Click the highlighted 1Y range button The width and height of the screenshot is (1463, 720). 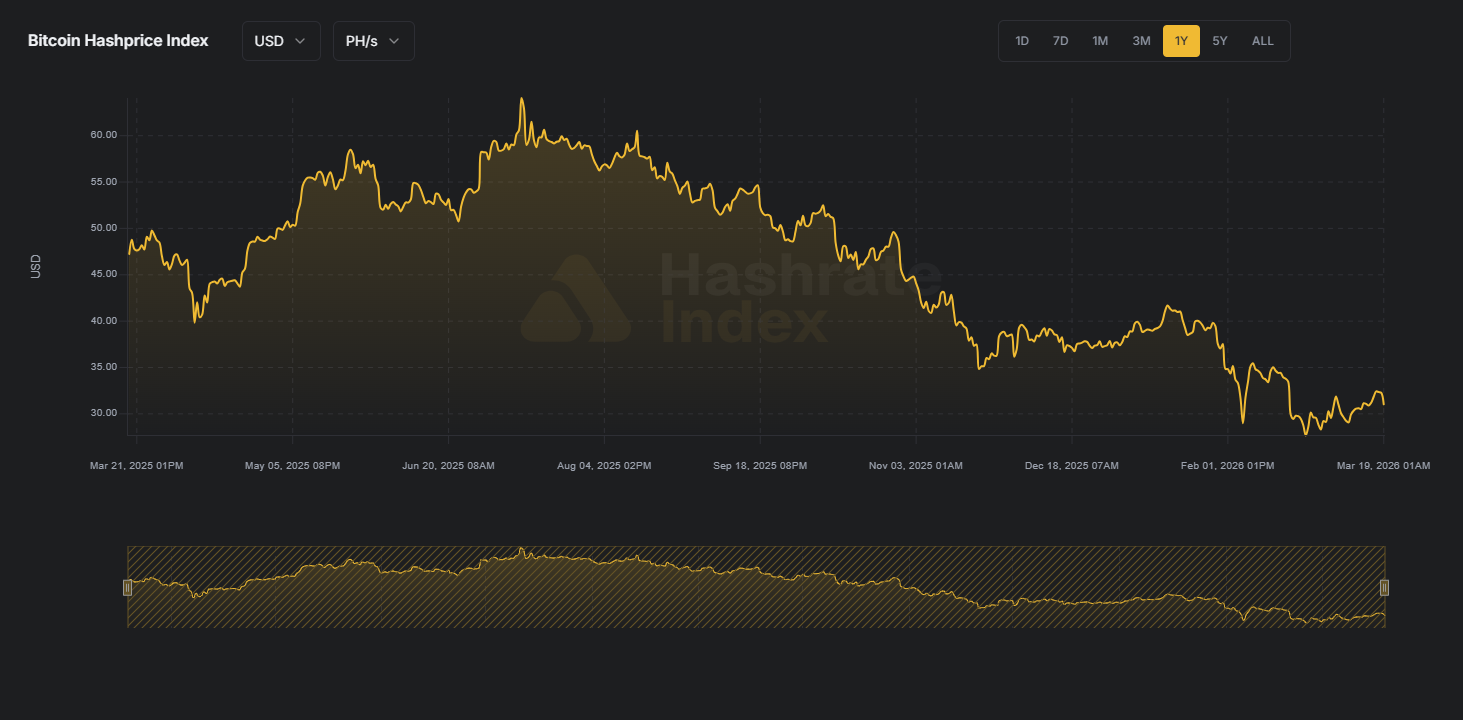(x=1181, y=41)
